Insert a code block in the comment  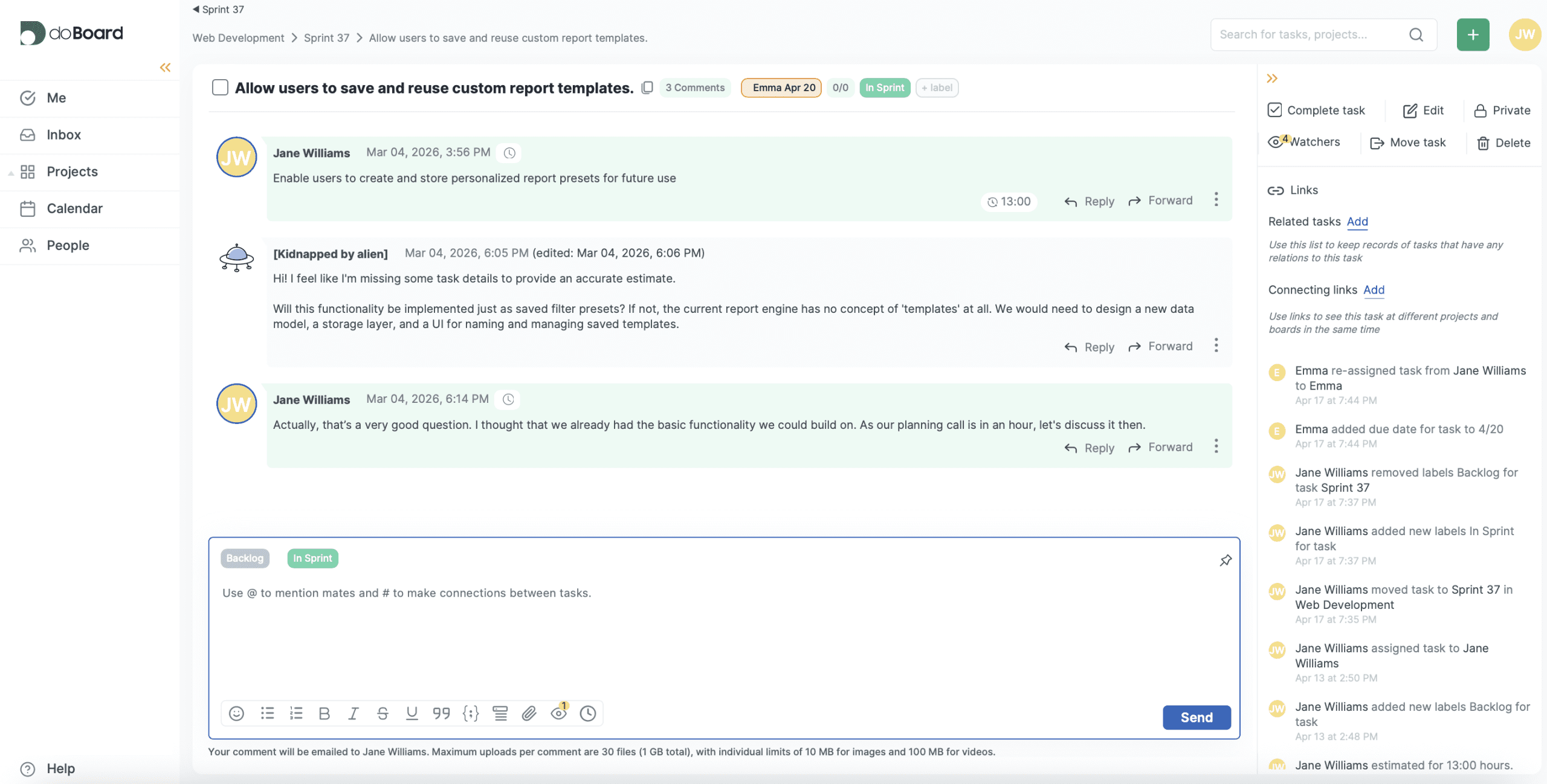(471, 713)
